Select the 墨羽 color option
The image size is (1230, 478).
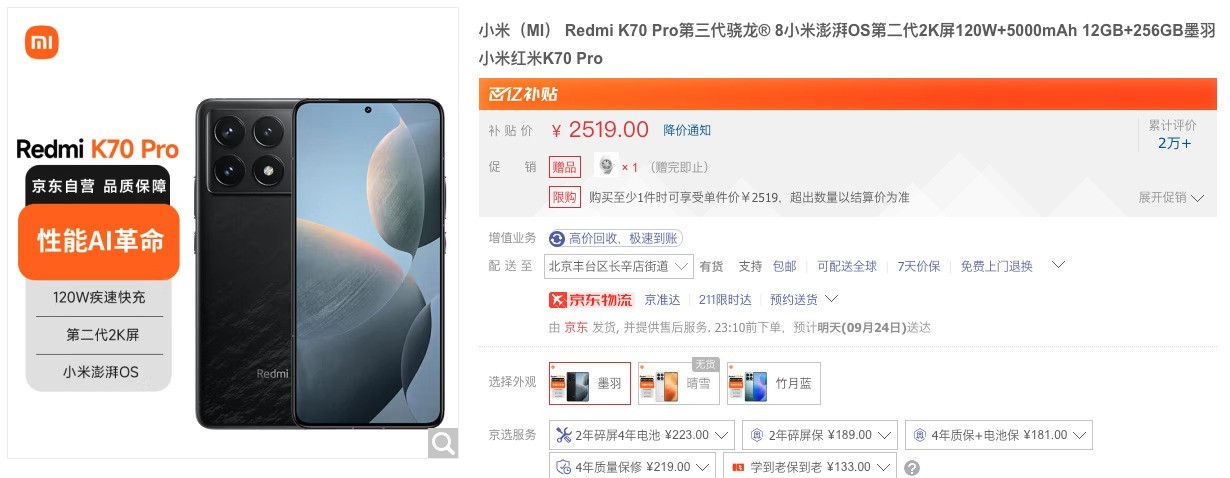click(590, 383)
